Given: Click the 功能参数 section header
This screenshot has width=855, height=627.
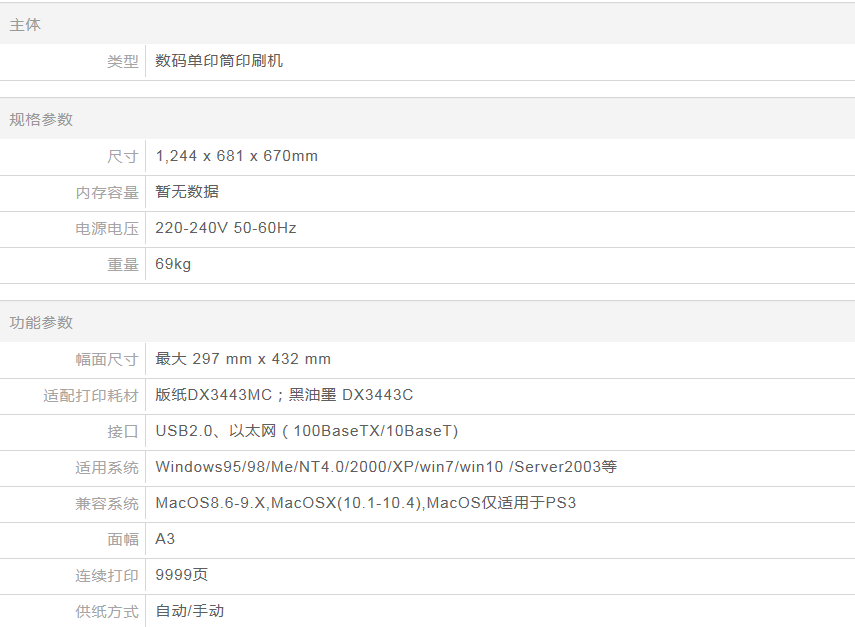Looking at the screenshot, I should click(41, 322).
